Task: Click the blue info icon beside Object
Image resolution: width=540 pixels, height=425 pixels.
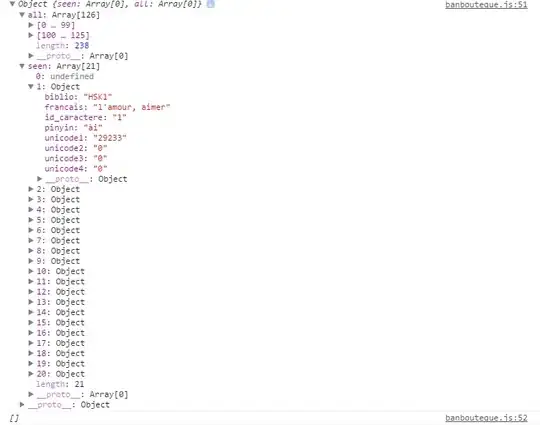Action: pos(211,4)
